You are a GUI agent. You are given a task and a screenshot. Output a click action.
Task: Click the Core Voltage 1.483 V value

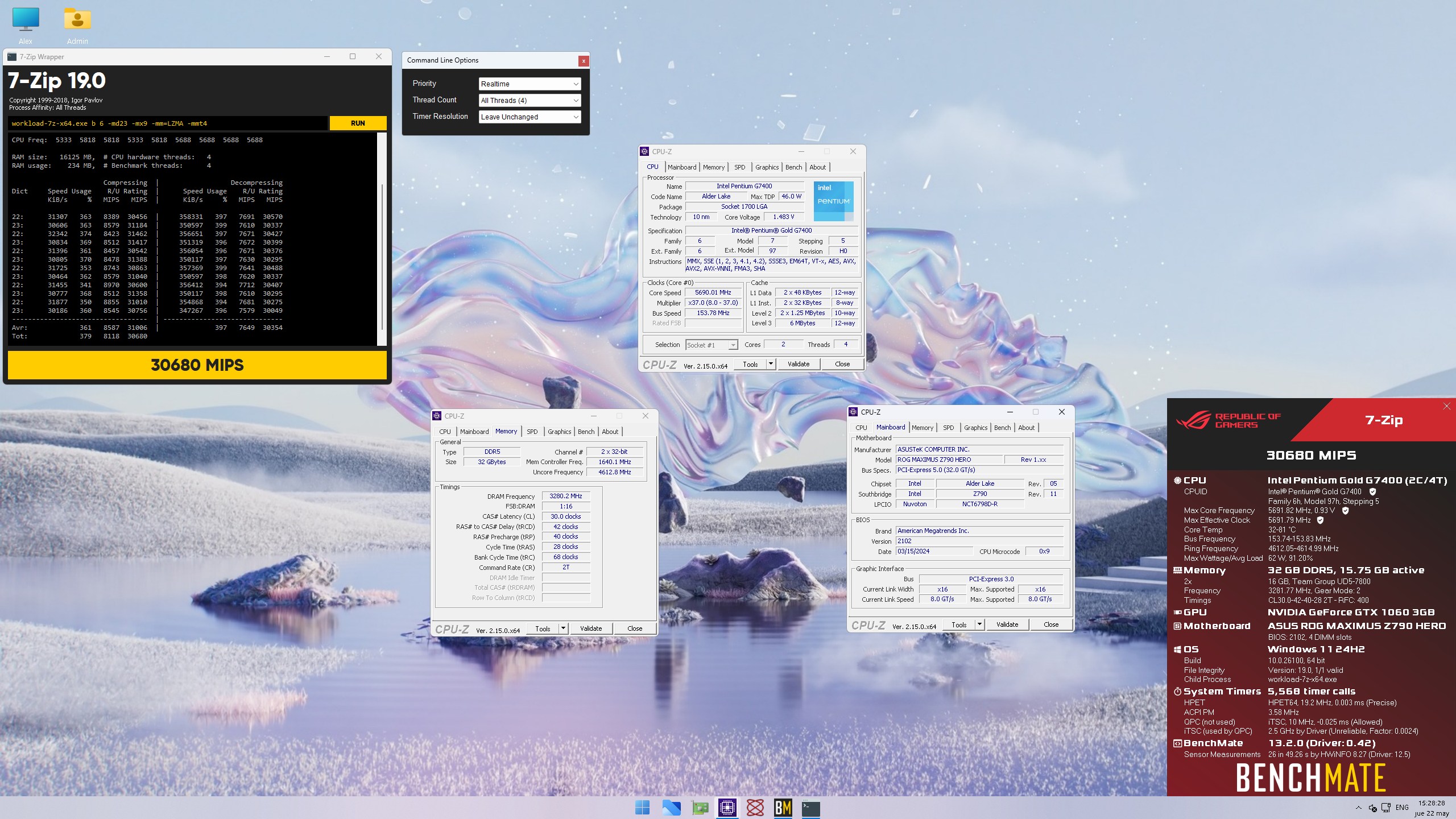pyautogui.click(x=783, y=217)
